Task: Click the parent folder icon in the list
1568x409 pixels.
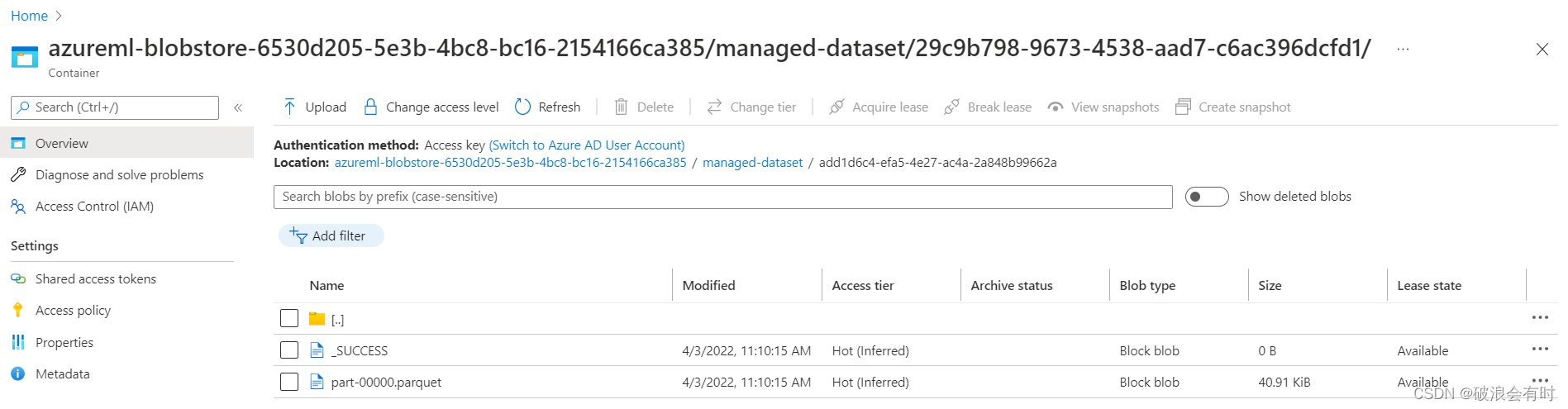Action: (x=317, y=318)
